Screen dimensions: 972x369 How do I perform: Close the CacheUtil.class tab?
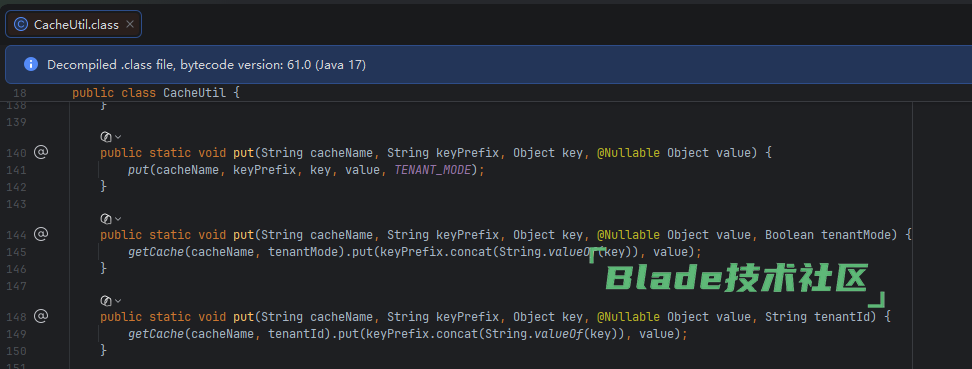[130, 24]
